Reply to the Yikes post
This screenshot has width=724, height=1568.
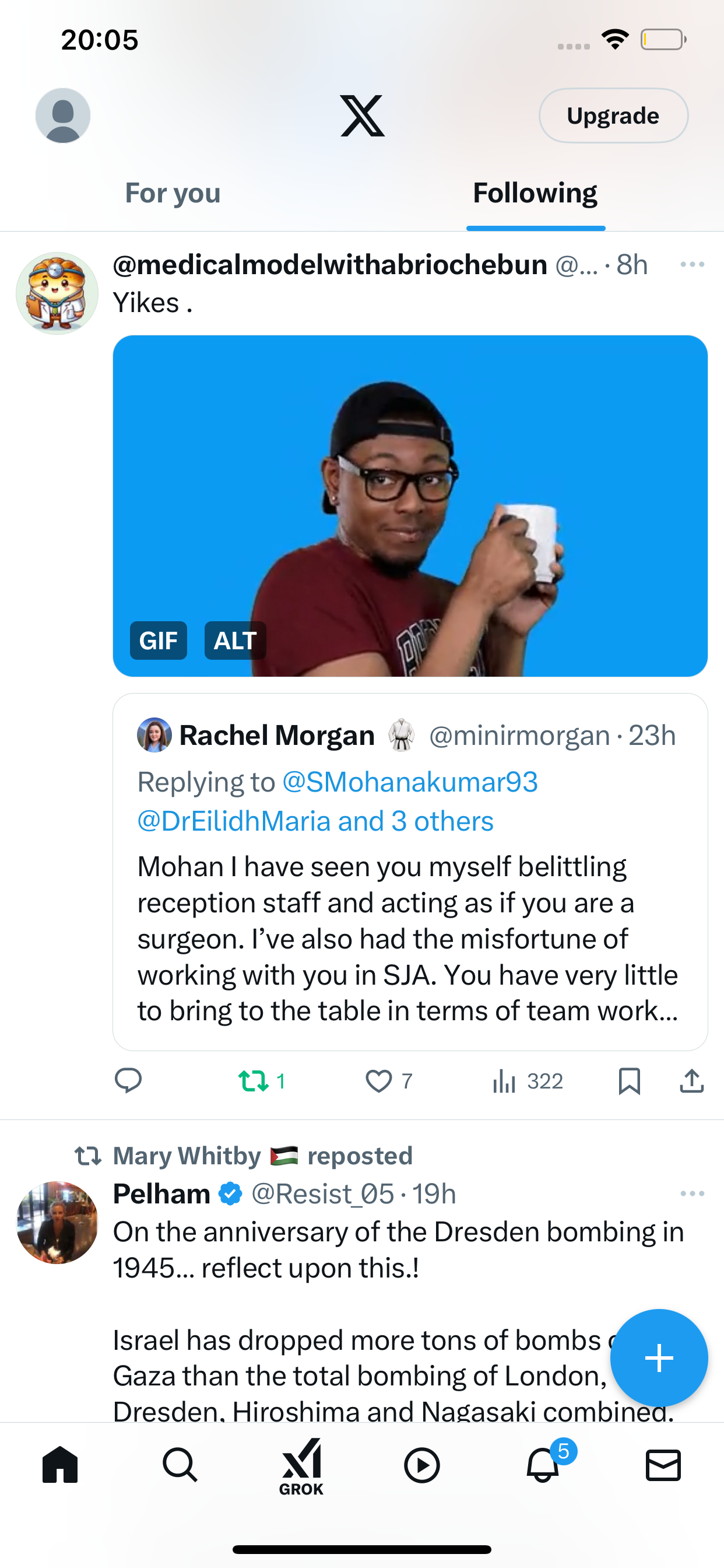tap(128, 1081)
